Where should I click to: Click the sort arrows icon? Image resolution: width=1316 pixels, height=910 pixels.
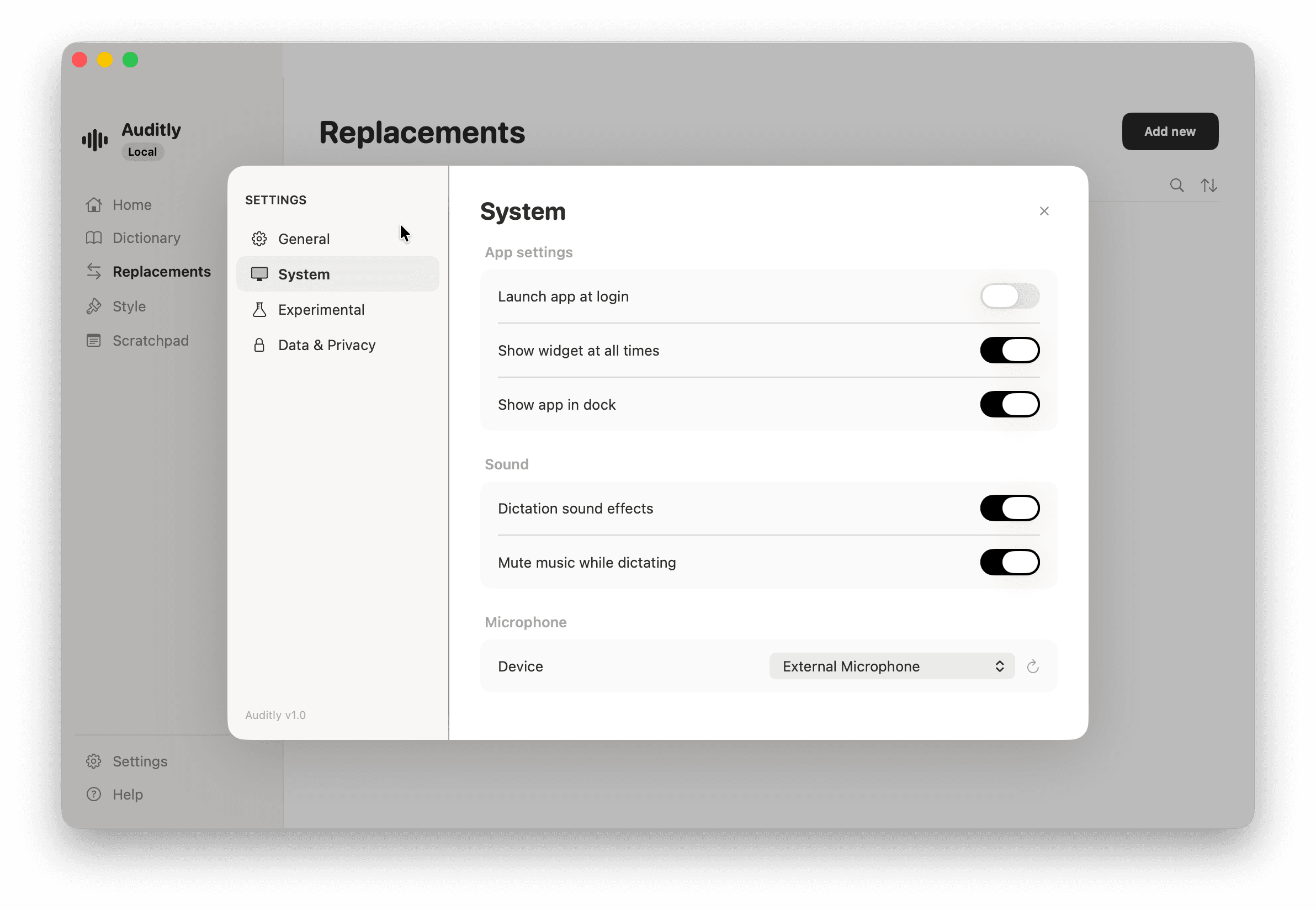coord(1209,185)
